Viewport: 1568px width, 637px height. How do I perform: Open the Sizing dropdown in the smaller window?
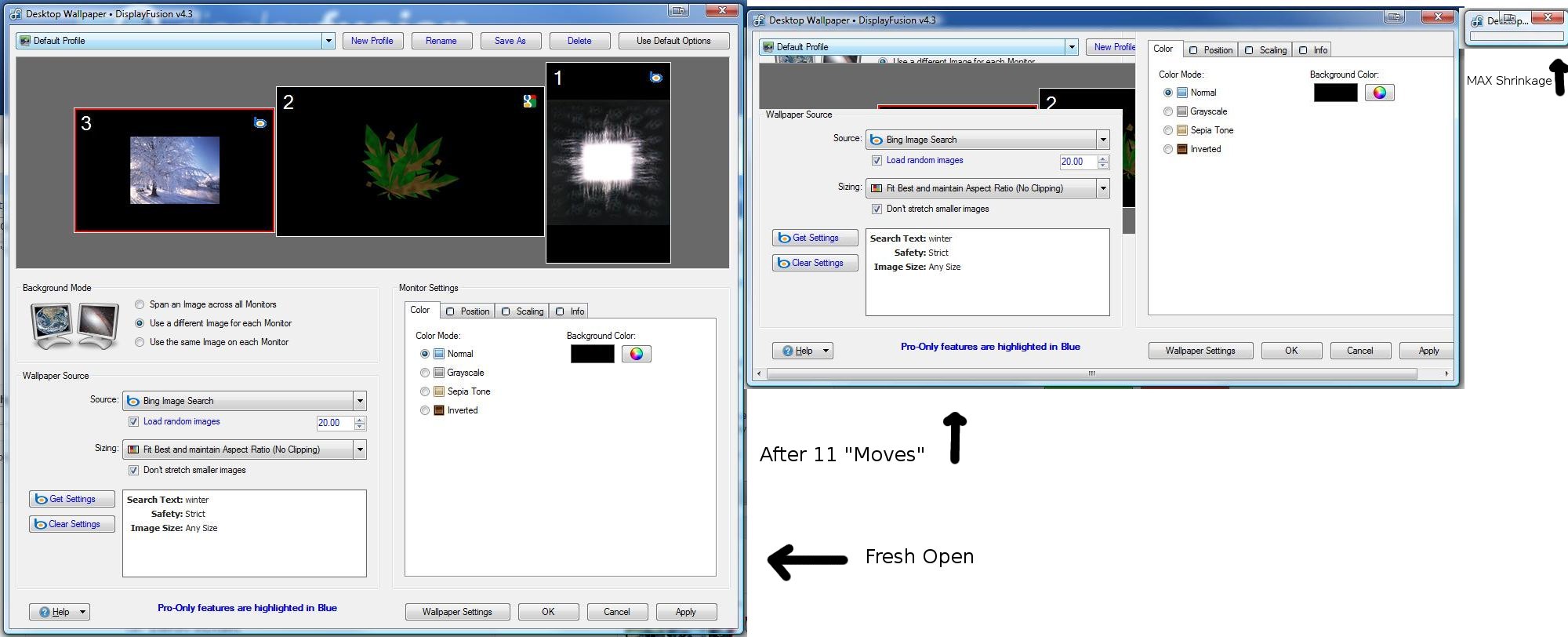coord(1103,188)
